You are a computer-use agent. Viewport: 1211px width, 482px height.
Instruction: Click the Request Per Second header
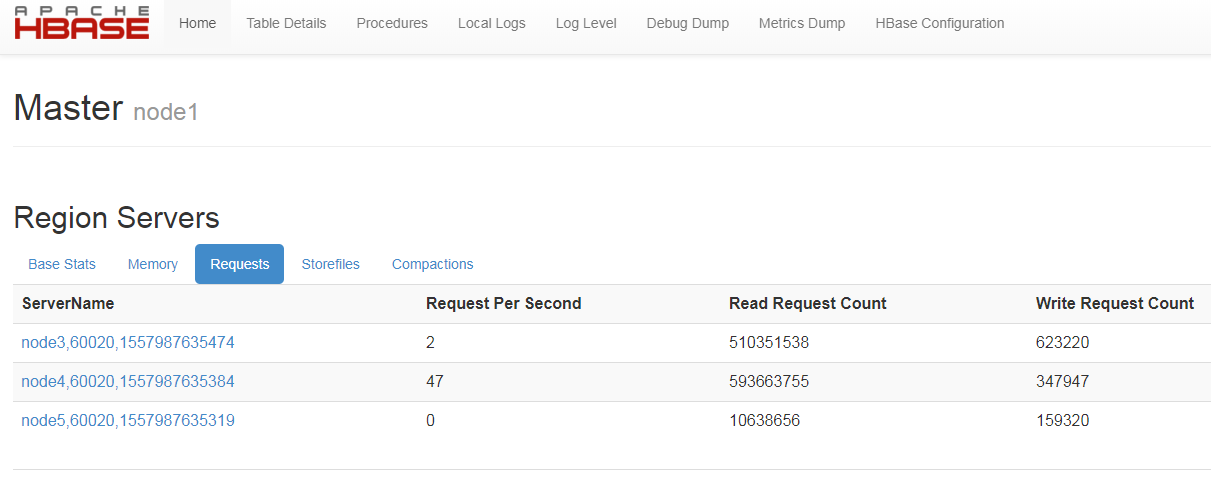pyautogui.click(x=504, y=303)
